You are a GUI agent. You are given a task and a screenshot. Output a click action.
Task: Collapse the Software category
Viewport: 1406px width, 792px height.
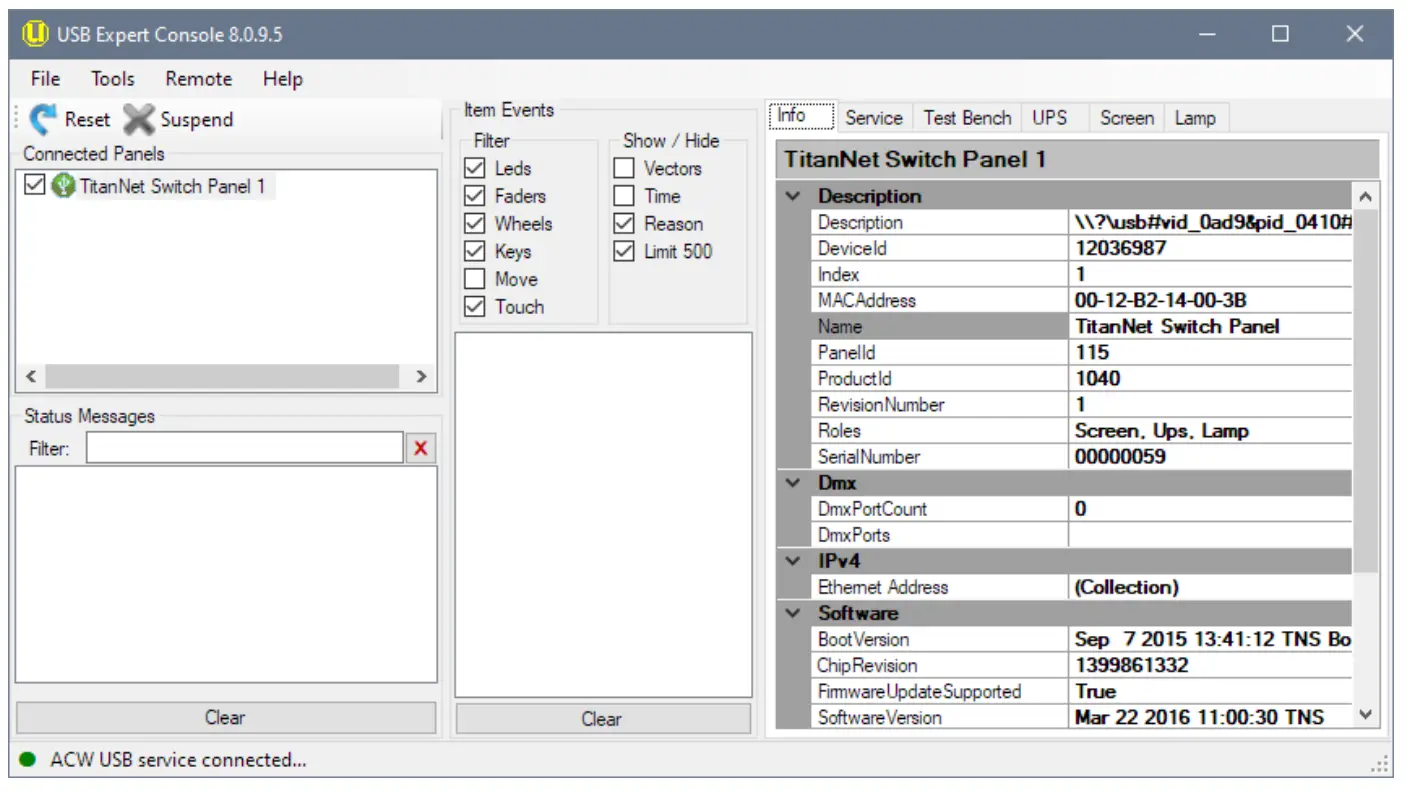pos(793,613)
